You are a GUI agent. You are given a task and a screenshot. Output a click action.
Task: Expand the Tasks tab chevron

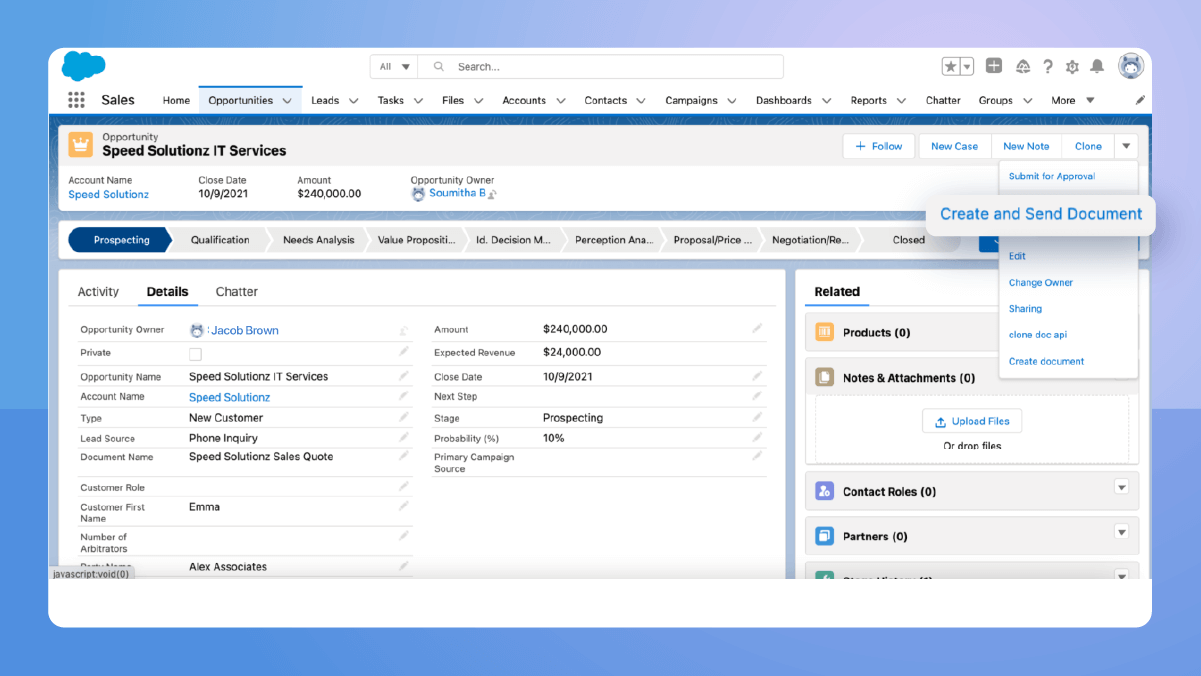418,101
